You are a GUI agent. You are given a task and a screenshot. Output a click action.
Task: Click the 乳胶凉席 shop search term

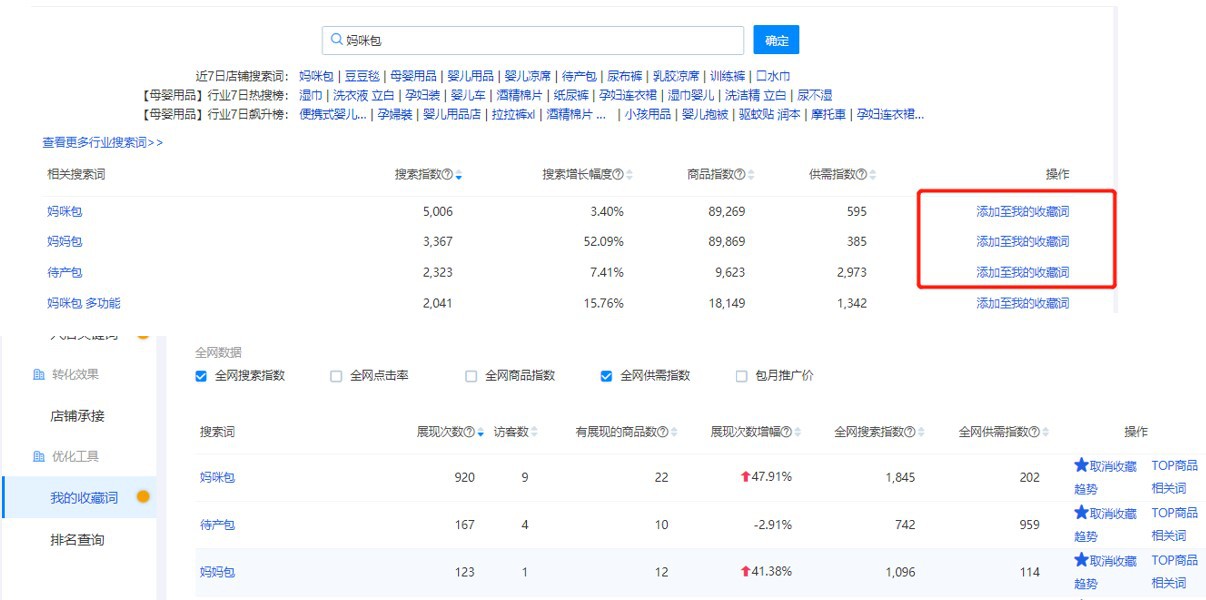click(x=676, y=76)
